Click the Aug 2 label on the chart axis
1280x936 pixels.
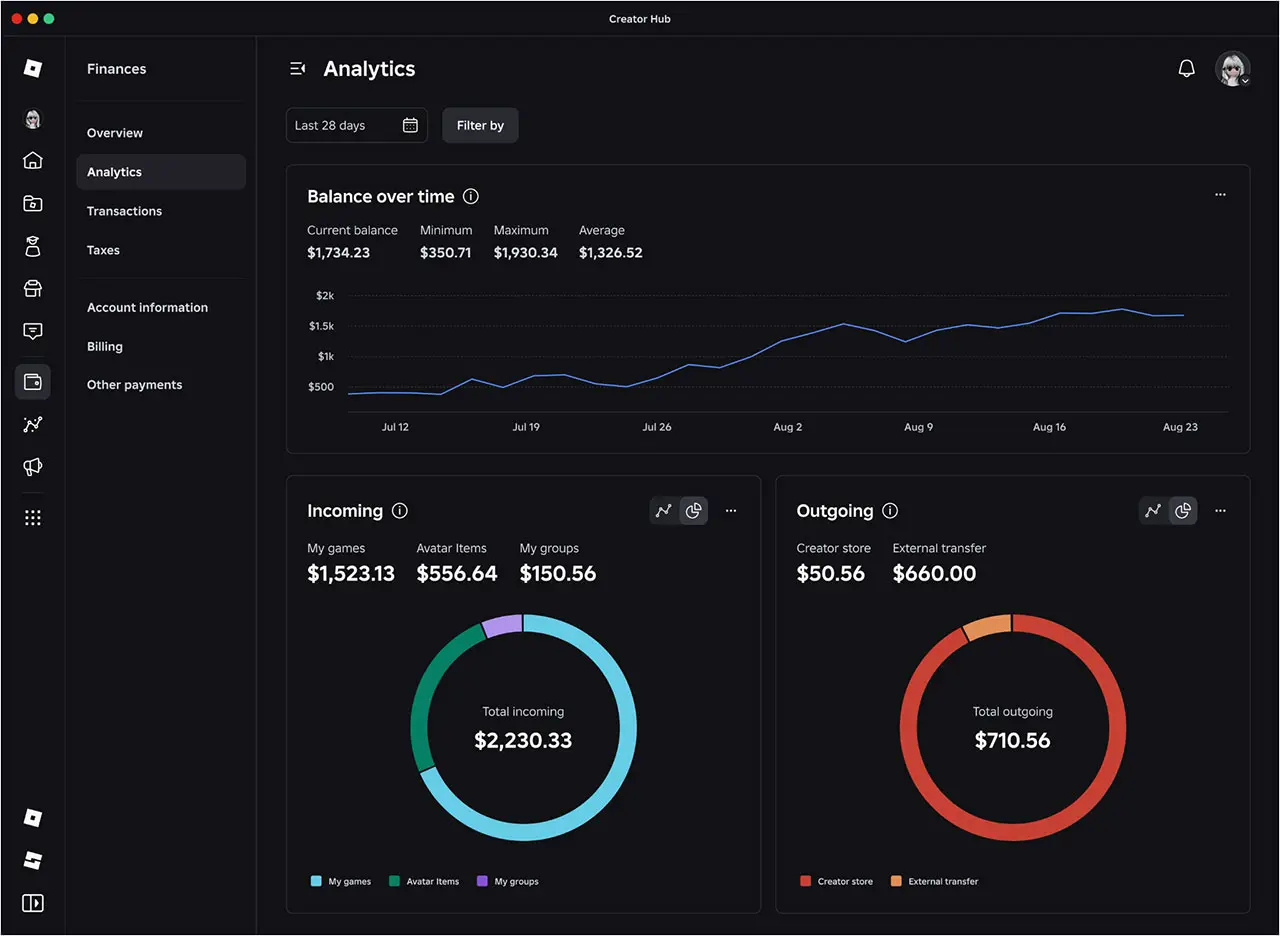788,427
